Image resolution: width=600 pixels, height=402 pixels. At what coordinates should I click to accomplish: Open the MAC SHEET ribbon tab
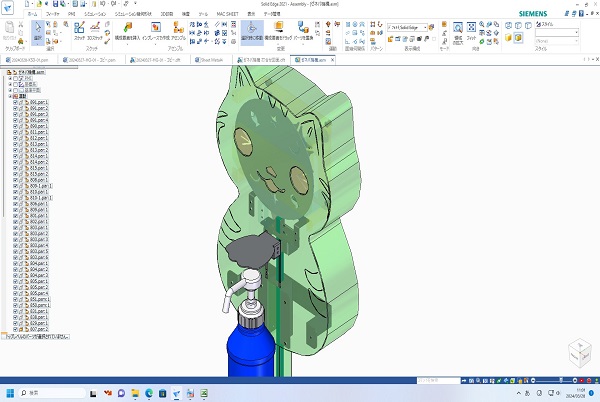click(x=227, y=14)
